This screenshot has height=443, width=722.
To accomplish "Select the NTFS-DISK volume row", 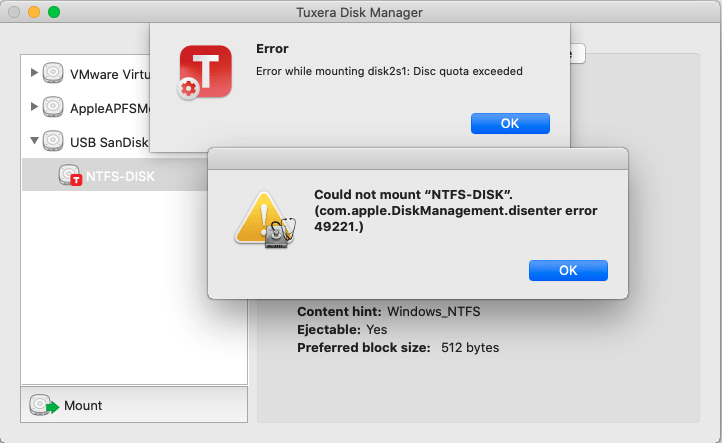I will 115,175.
